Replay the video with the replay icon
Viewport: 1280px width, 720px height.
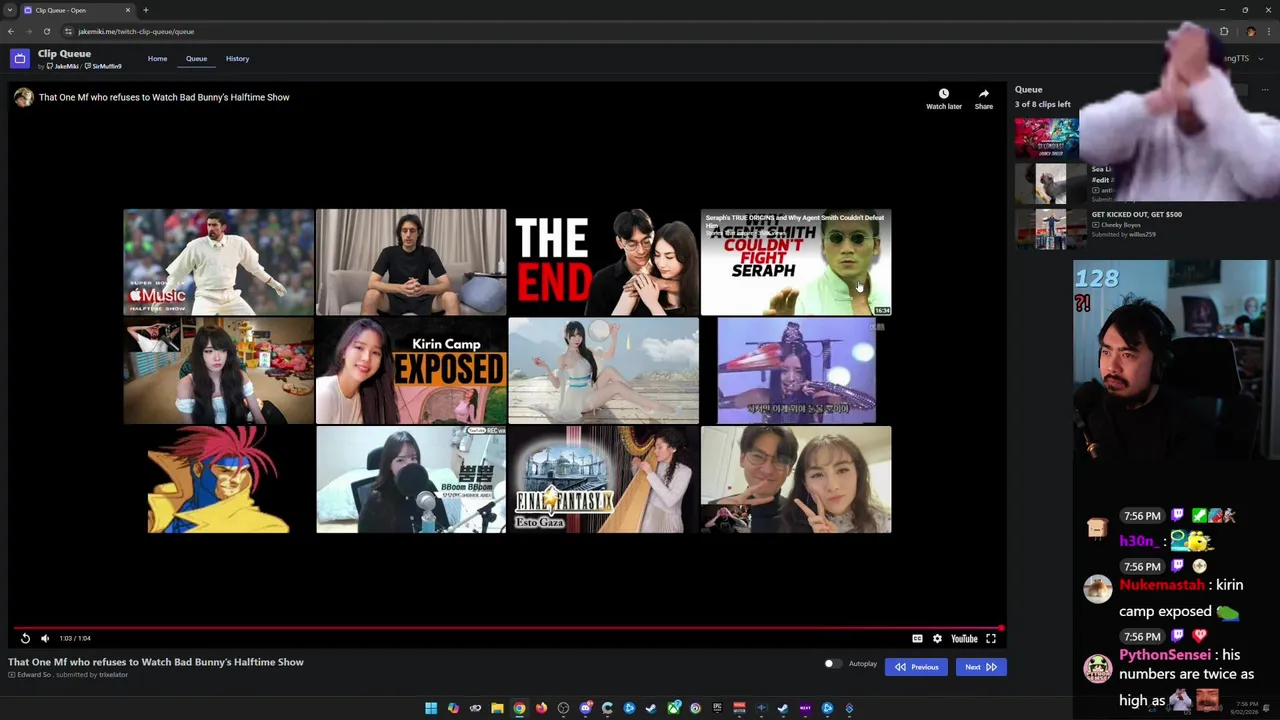pyautogui.click(x=25, y=638)
